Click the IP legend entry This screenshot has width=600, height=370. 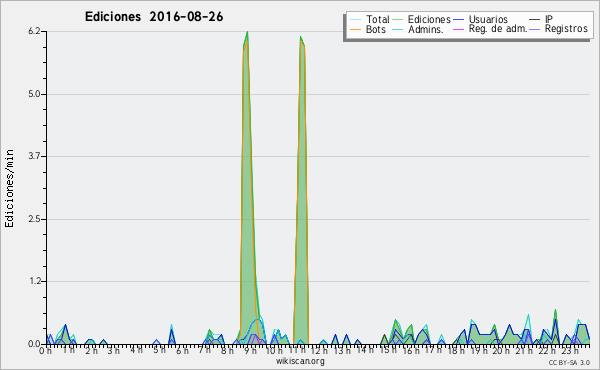click(541, 19)
